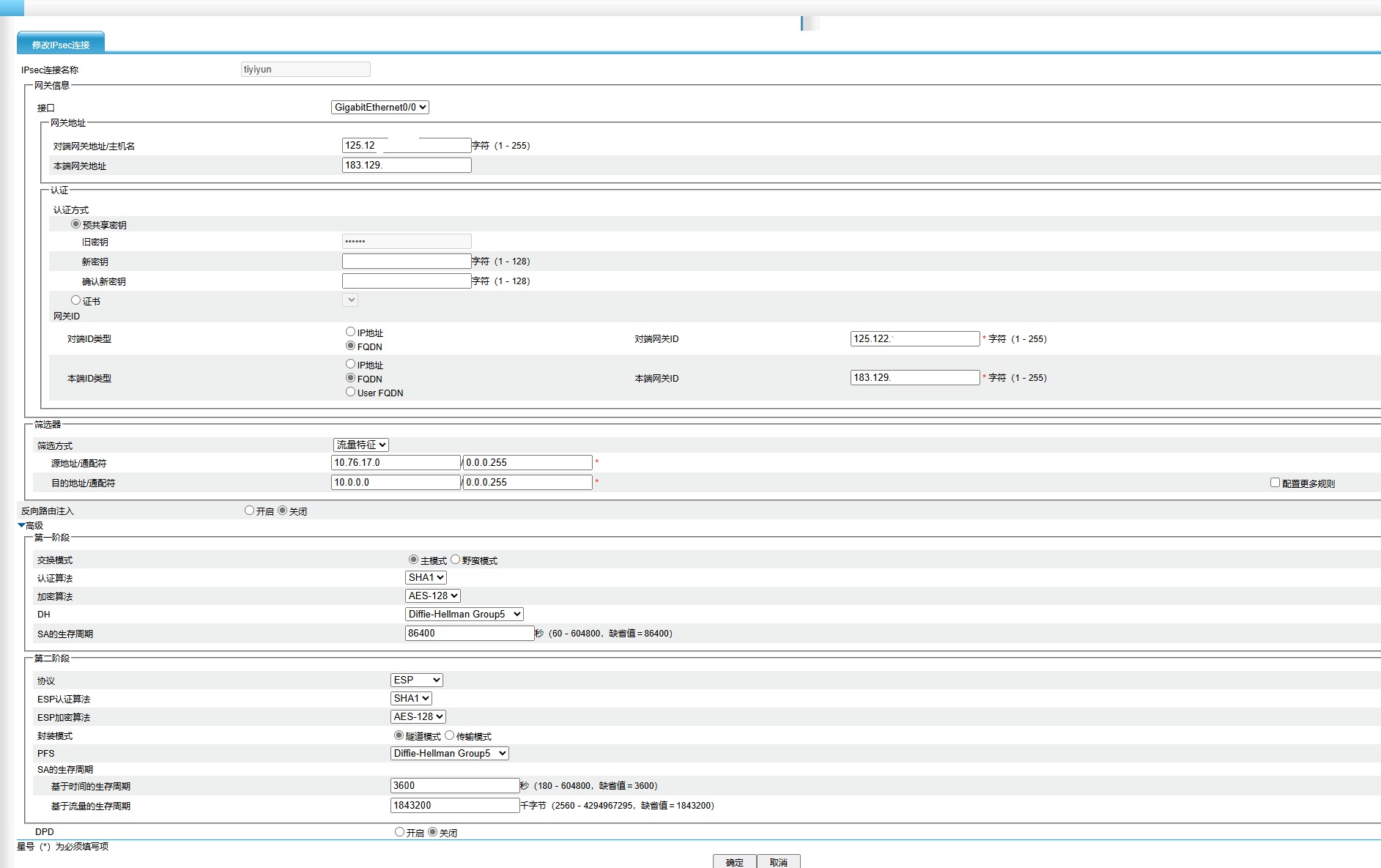Select the 证书 authentication radio button
Screen dimensions: 1381x868
coord(75,300)
